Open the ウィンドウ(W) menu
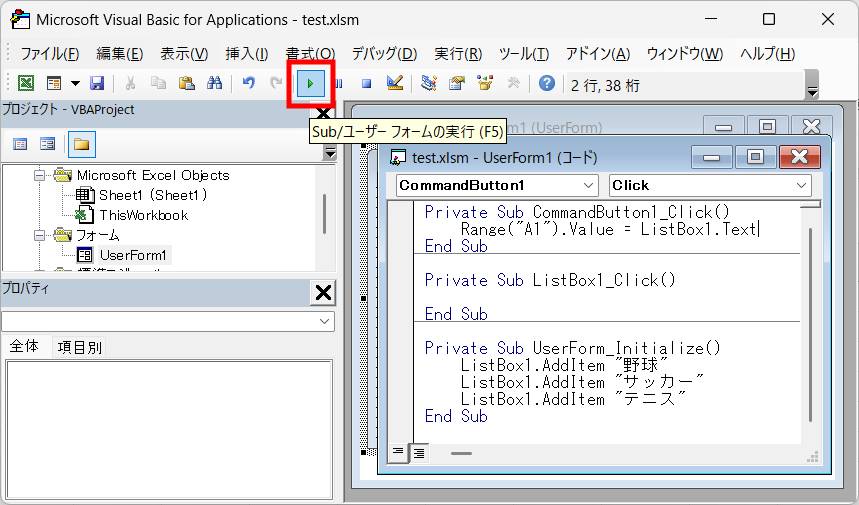 point(685,54)
